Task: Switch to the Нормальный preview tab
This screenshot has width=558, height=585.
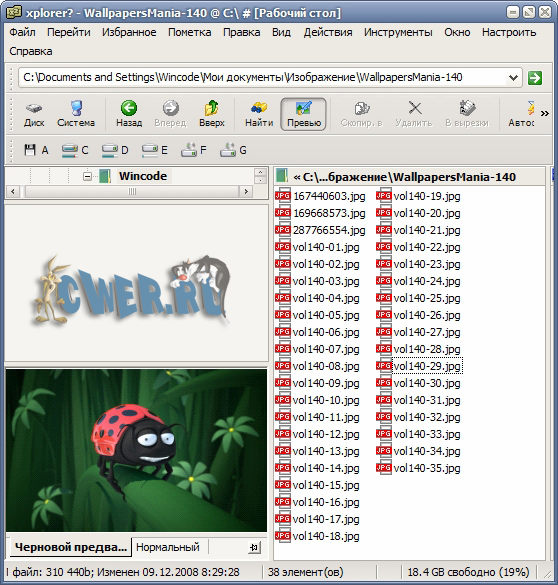Action: (168, 547)
